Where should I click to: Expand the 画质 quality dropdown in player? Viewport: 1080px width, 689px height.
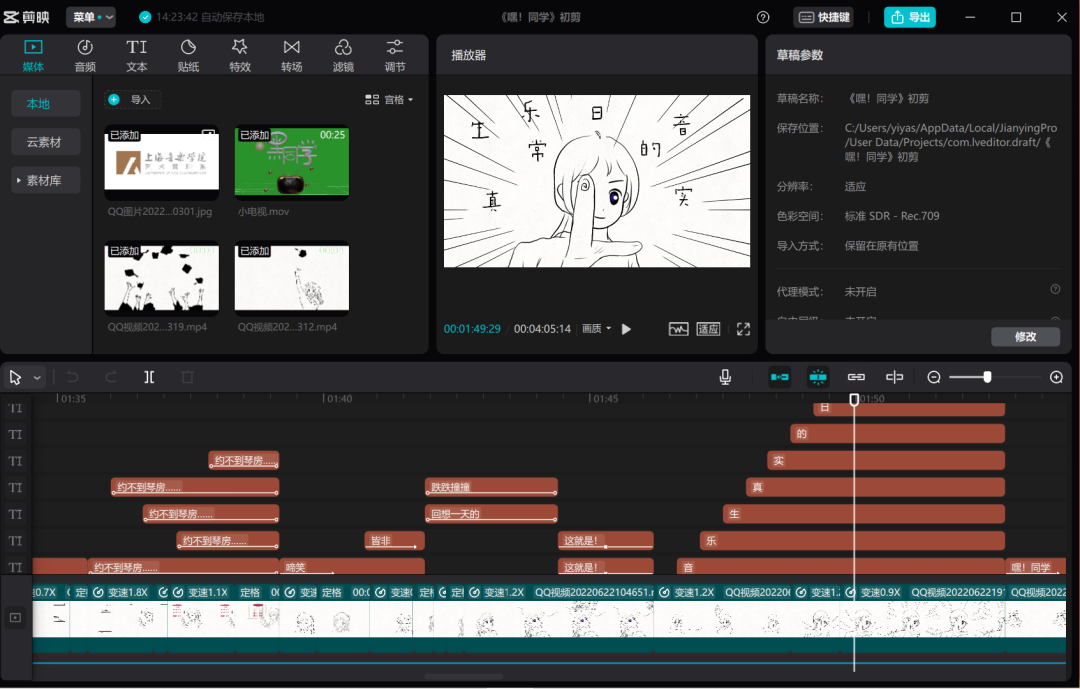(x=596, y=329)
